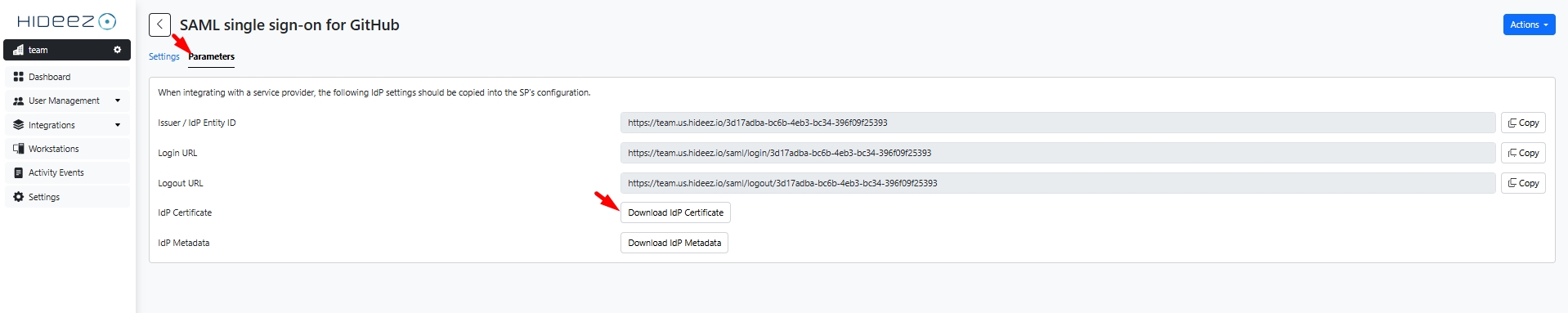Click the Integrations layers icon

[x=18, y=125]
